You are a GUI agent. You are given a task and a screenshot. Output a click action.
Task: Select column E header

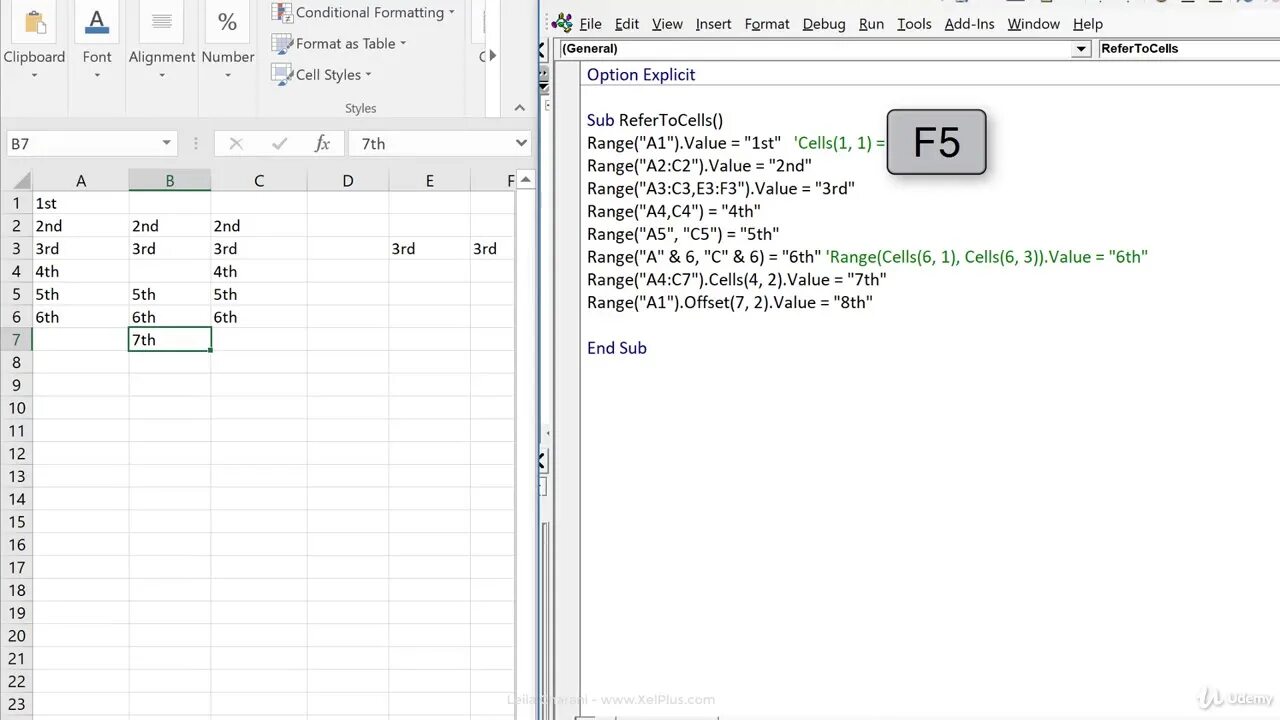(430, 181)
